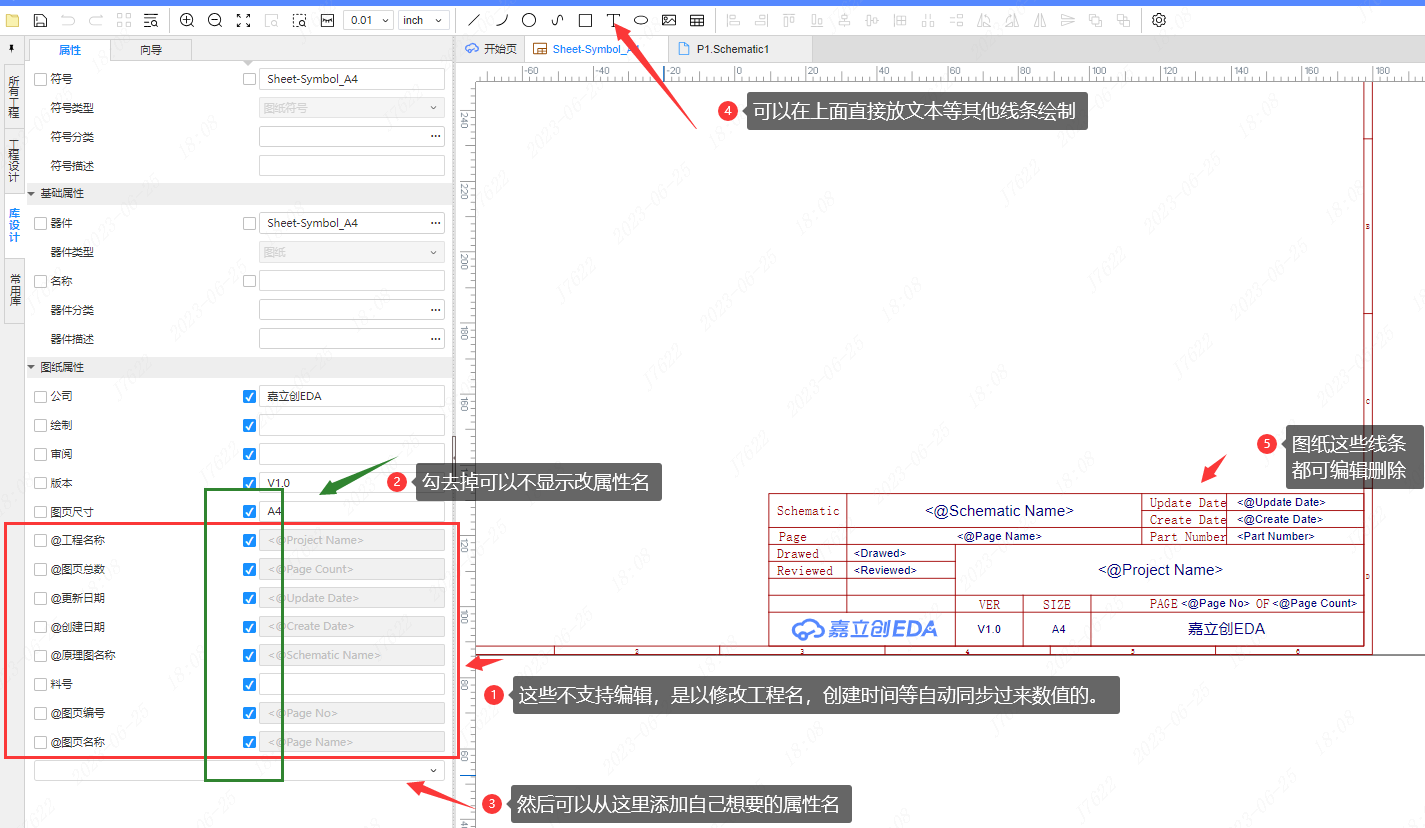Select the 常用库 sidebar tab

[13, 291]
